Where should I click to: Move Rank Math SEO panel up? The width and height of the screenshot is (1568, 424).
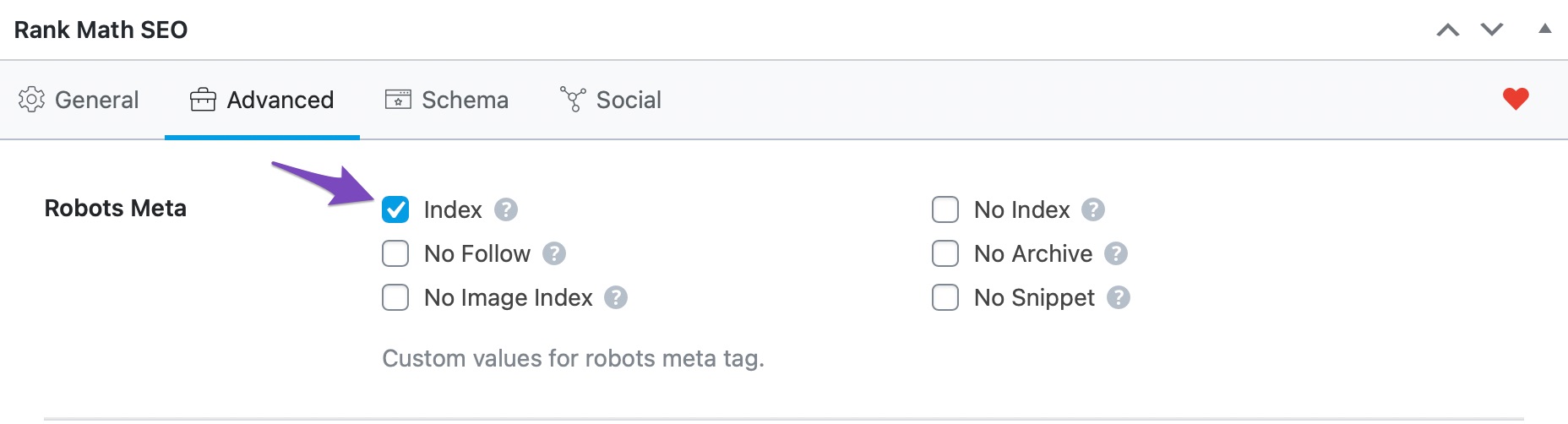[x=1448, y=30]
